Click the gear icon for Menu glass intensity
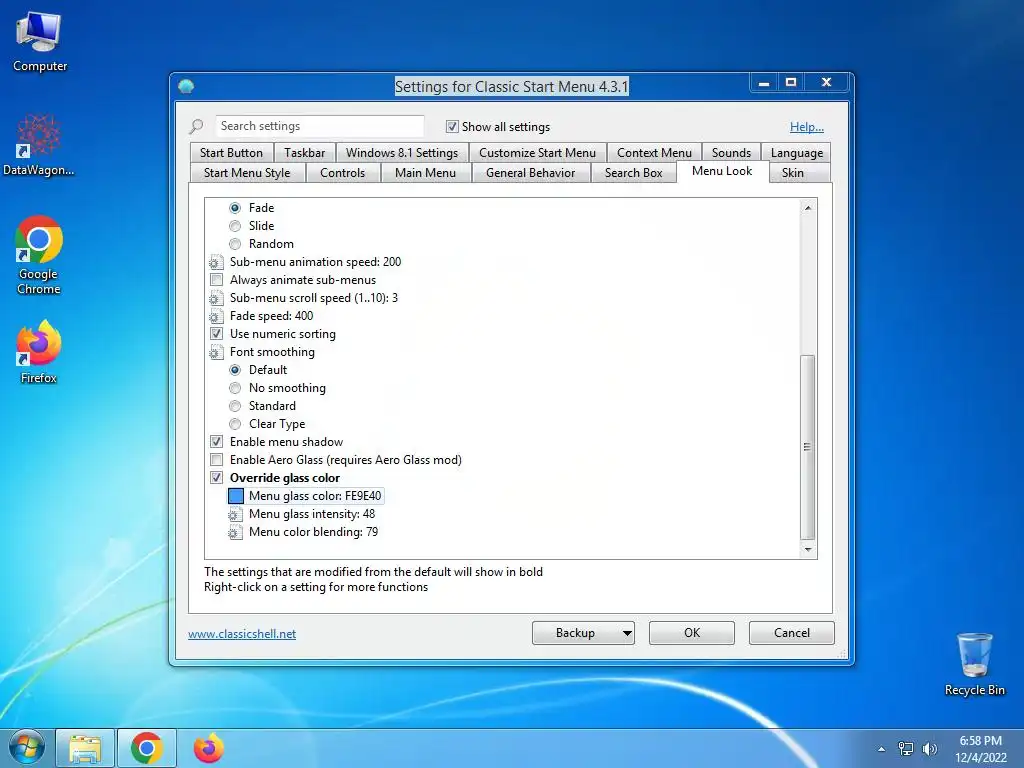 click(x=235, y=515)
